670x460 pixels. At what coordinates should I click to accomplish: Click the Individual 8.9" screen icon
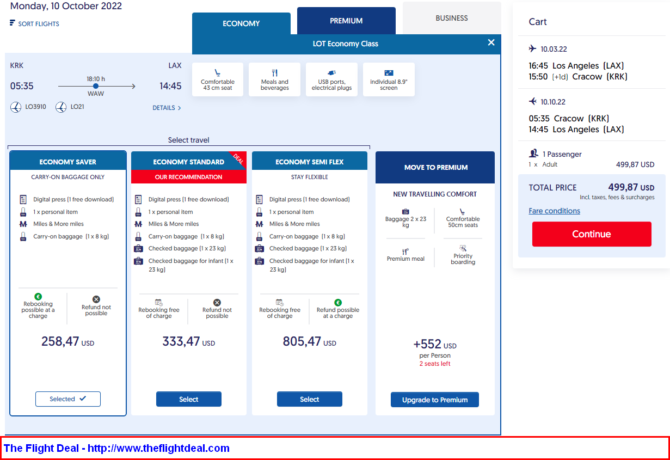389,73
